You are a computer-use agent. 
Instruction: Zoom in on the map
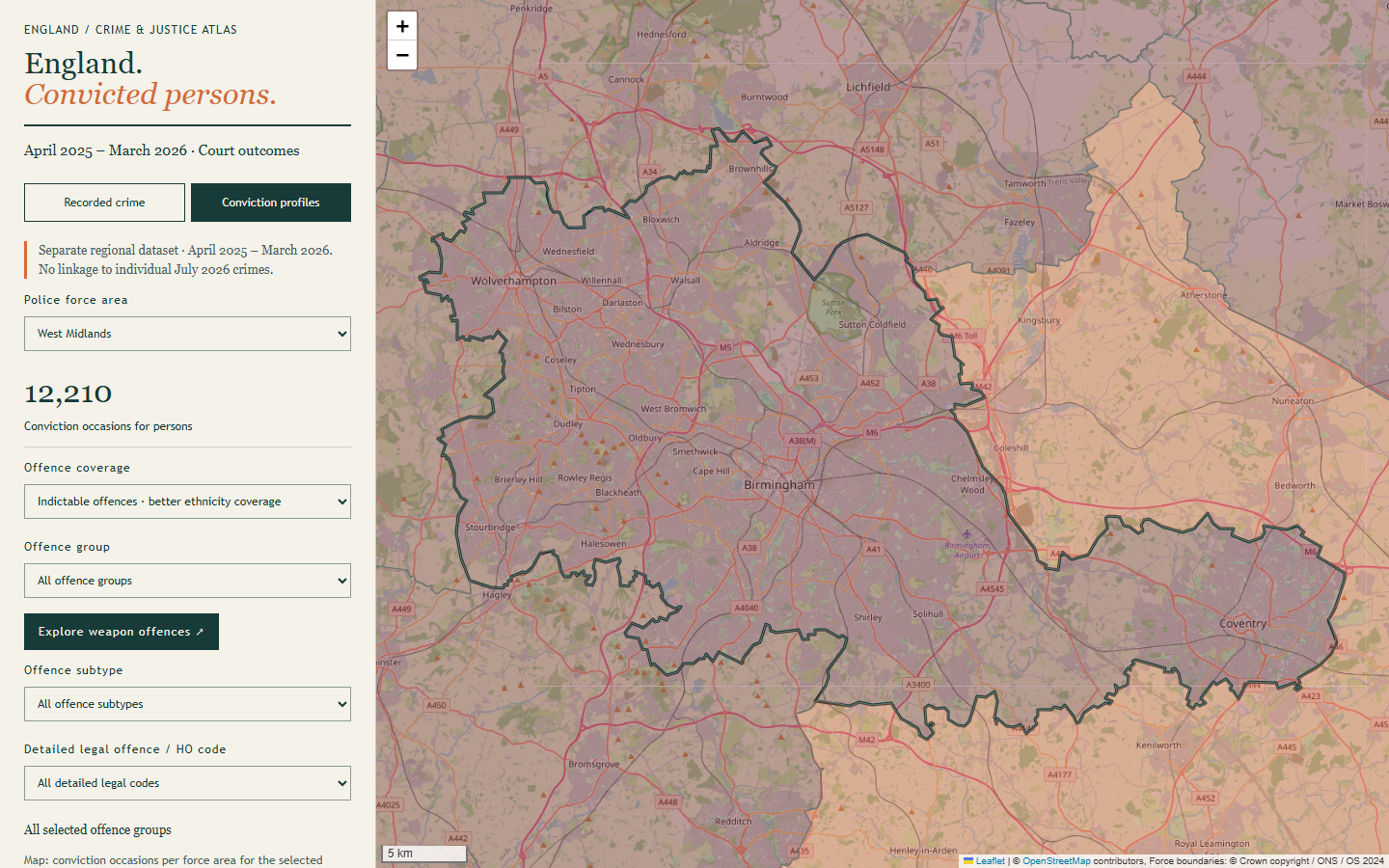click(x=402, y=26)
